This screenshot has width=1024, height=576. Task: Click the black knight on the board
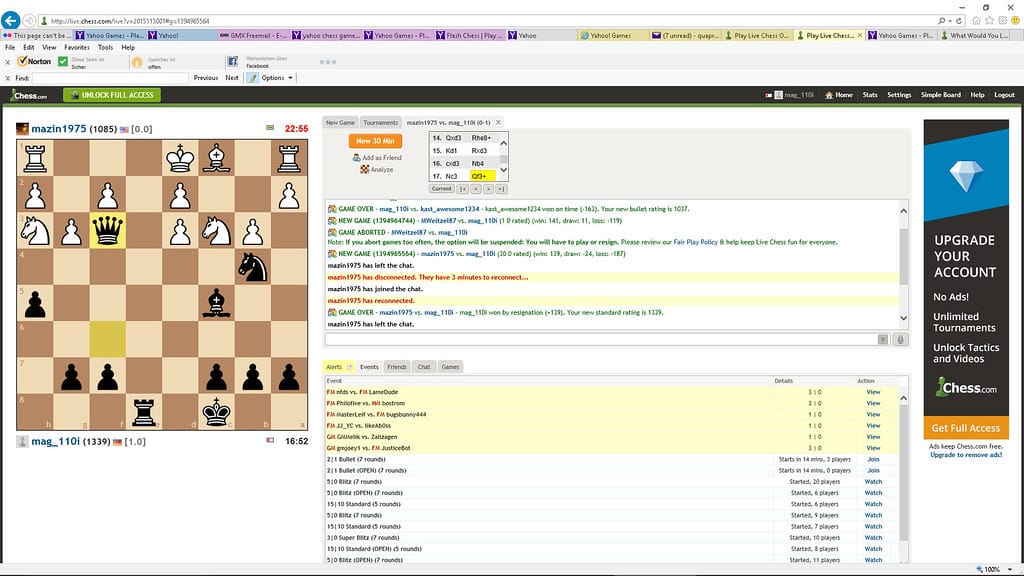pos(253,266)
